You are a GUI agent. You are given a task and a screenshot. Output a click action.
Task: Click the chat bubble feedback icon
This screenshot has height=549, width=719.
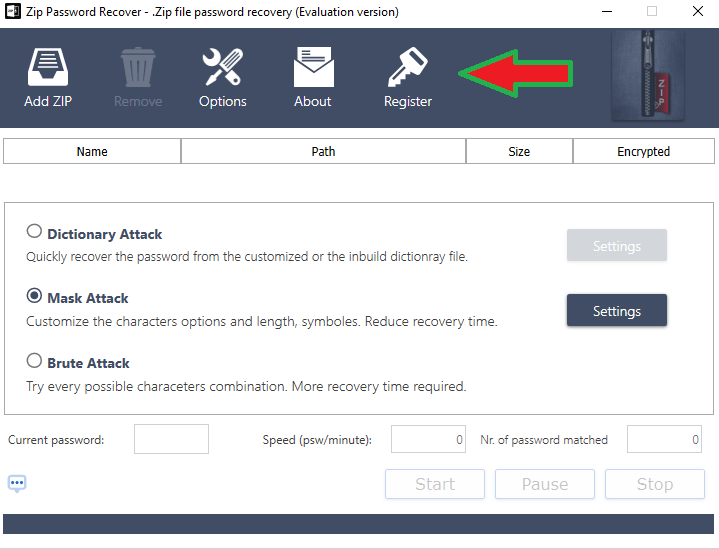(x=17, y=484)
